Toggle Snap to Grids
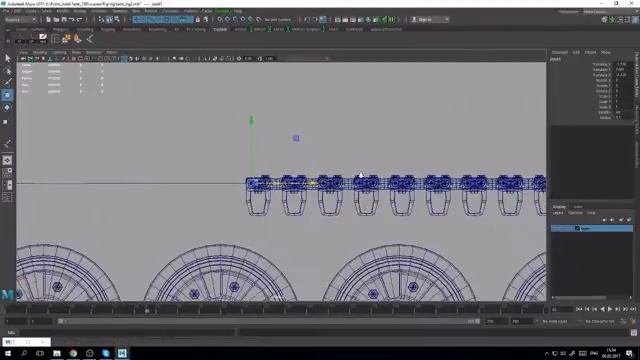 pos(220,20)
